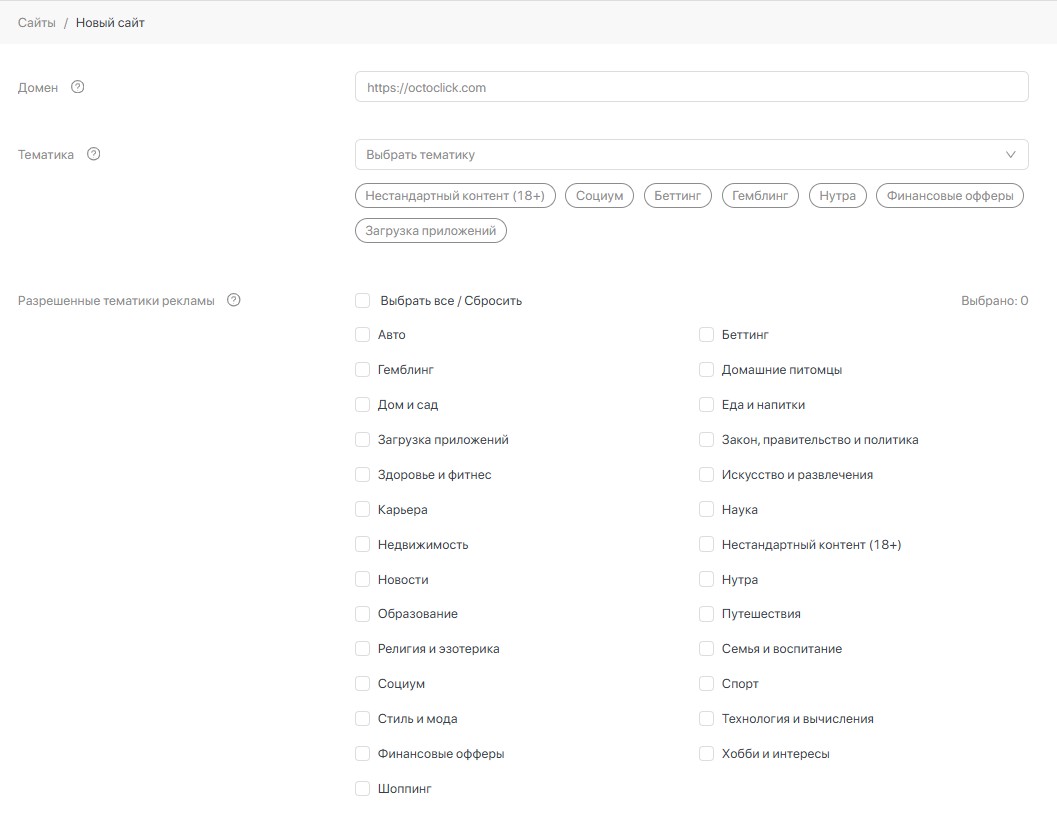
Task: Pick the Социум quick tag
Action: coord(599,196)
